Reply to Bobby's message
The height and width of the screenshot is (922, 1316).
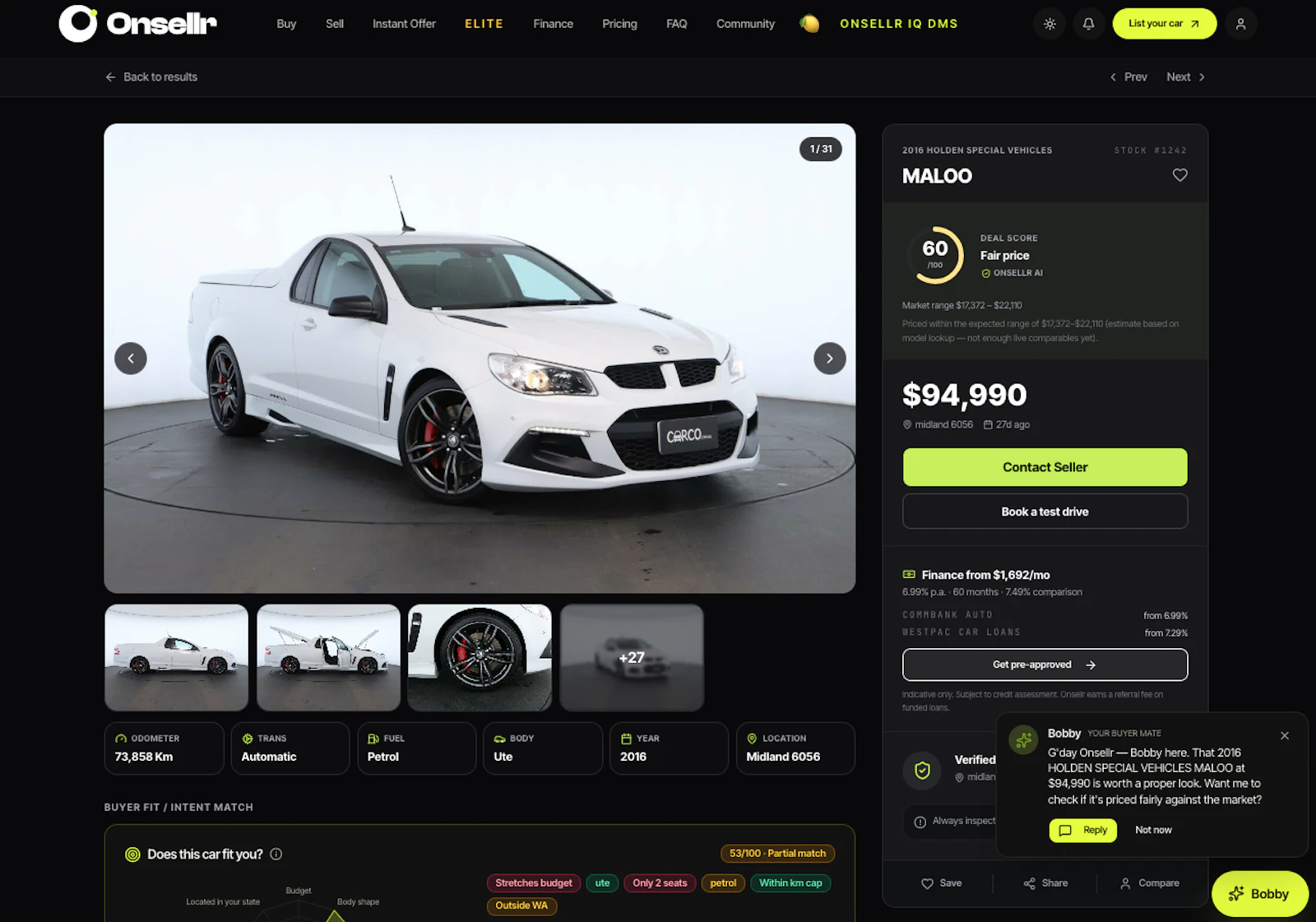point(1083,831)
